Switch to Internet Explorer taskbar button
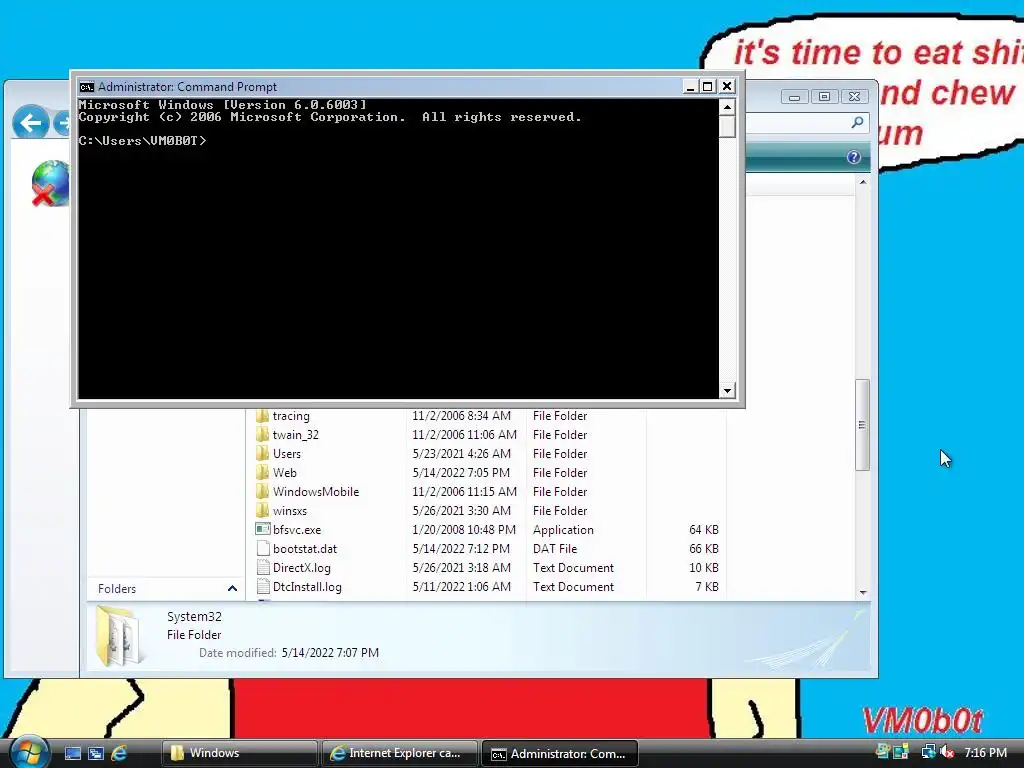The width and height of the screenshot is (1024, 768). pos(400,753)
